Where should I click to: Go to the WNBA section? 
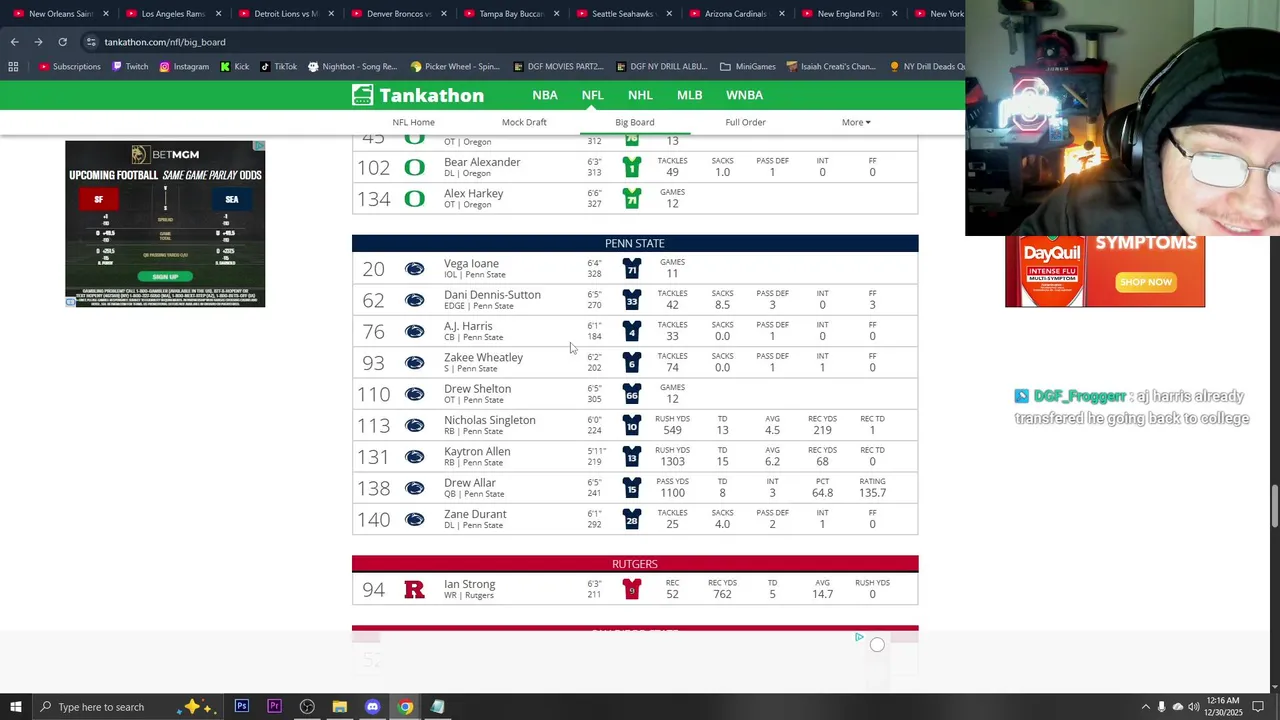744,95
